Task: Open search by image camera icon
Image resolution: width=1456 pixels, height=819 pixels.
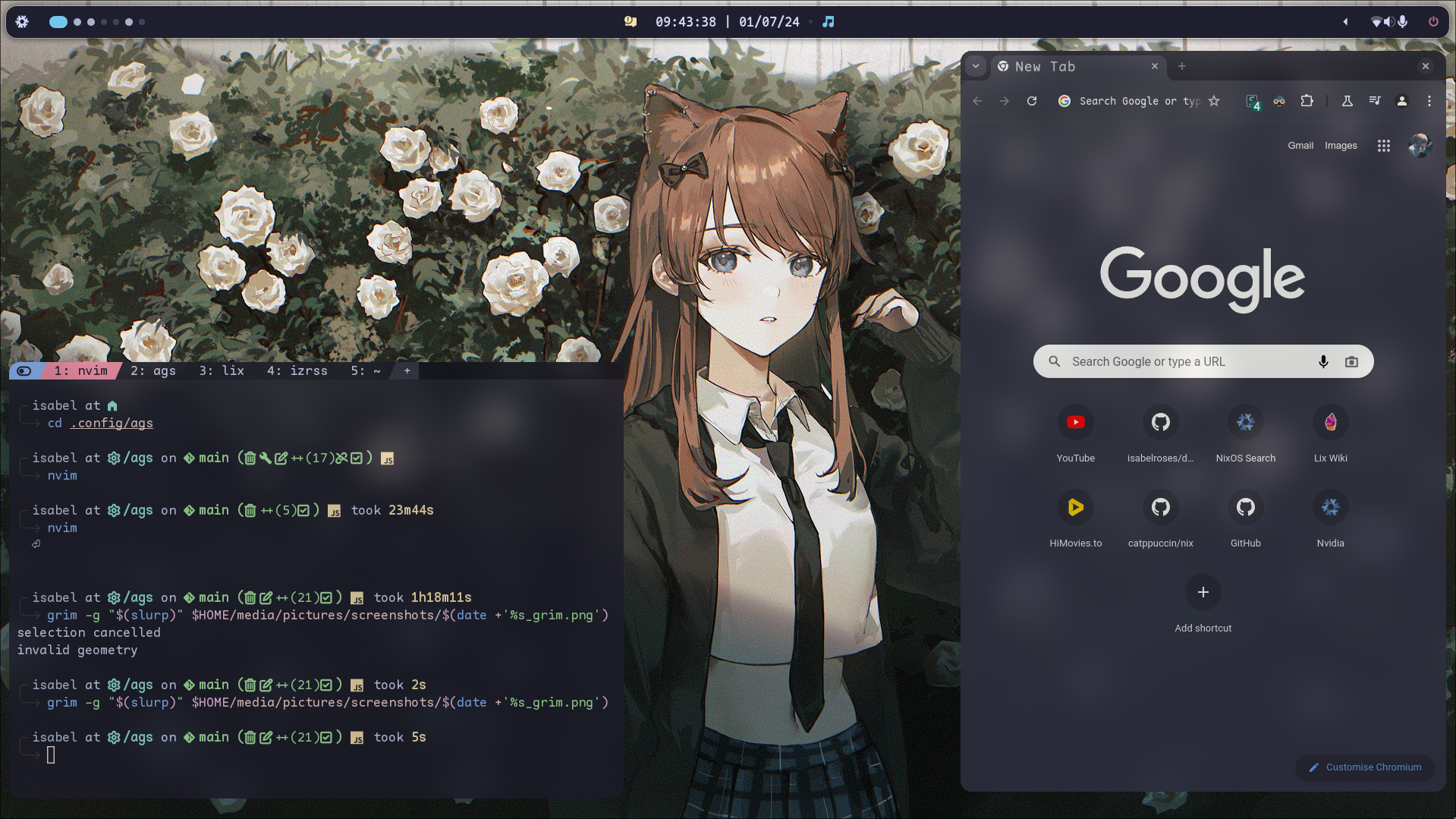Action: point(1351,362)
